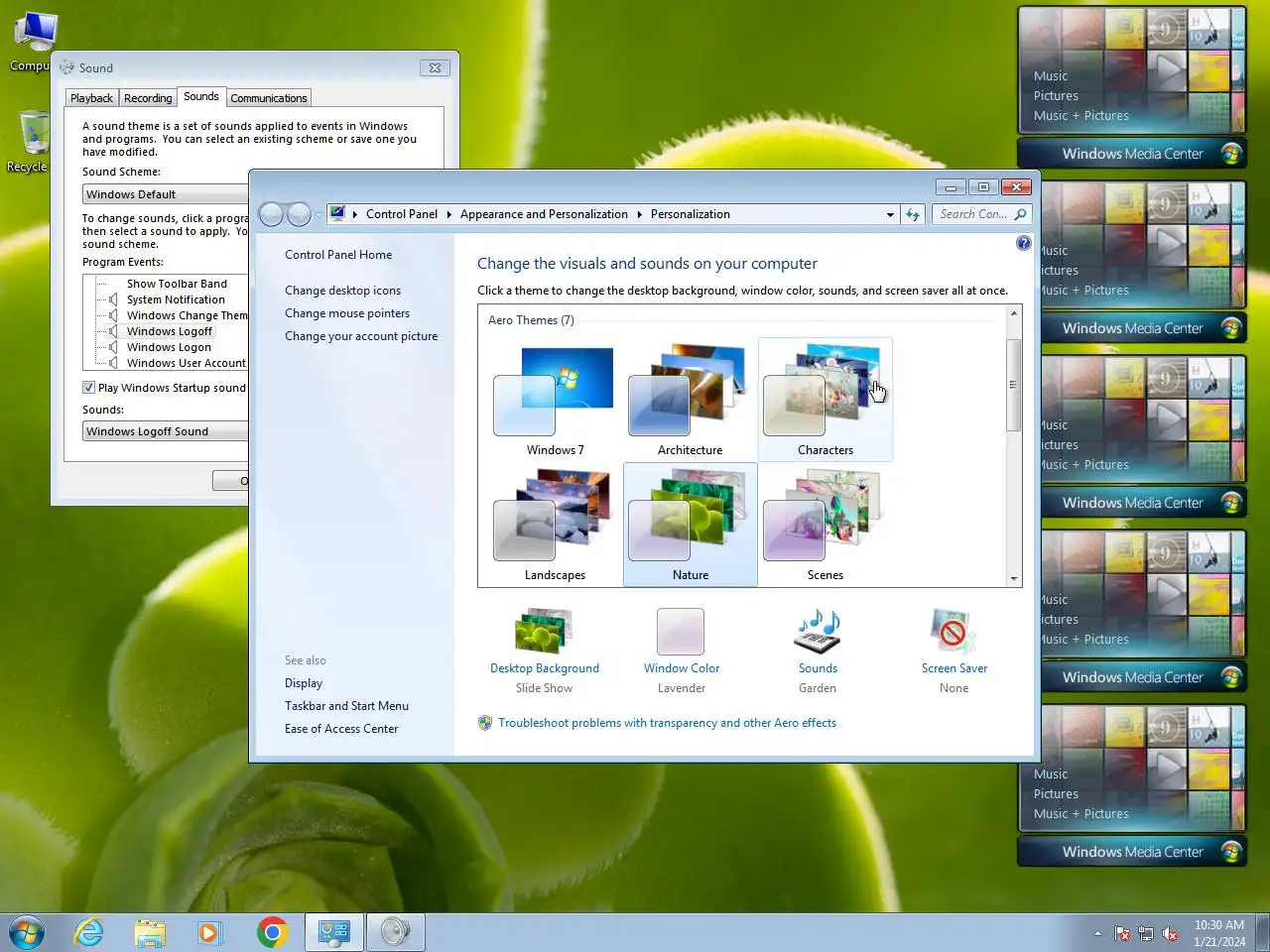
Task: Switch to Personalization taskbar button
Action: tap(334, 932)
